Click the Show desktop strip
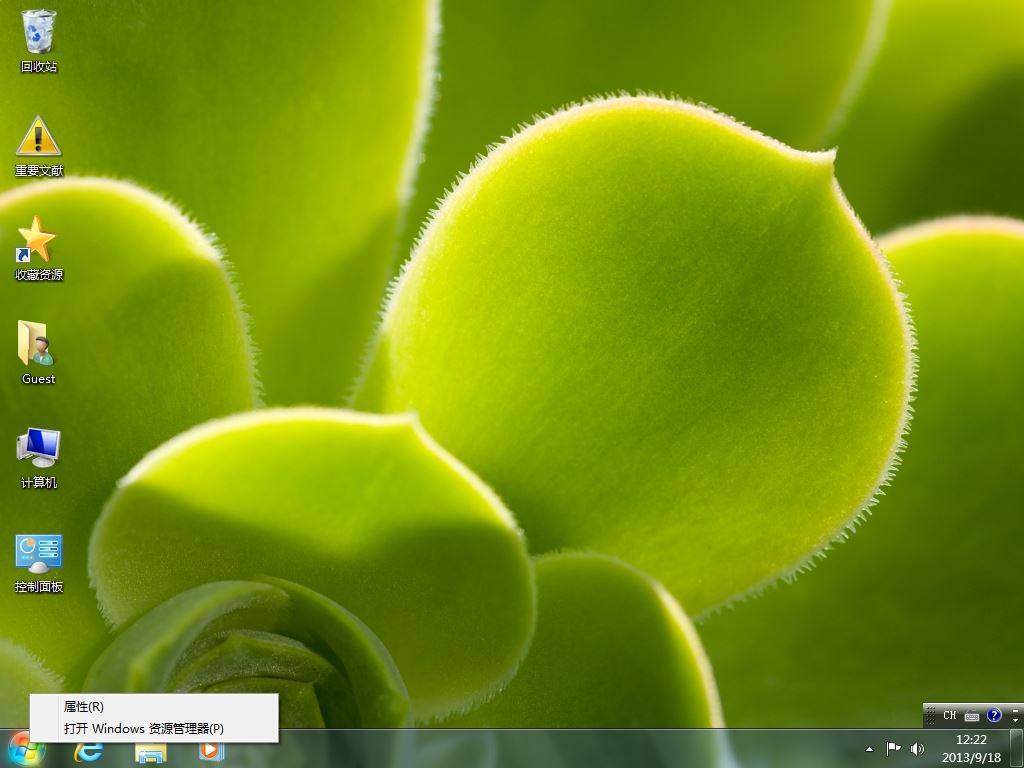1024x768 pixels. 1017,749
